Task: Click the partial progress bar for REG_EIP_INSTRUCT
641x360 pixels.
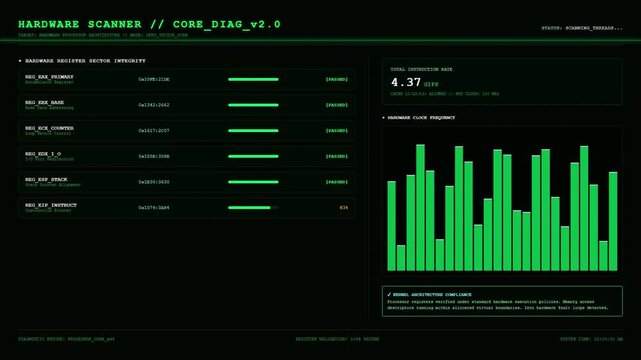Action: 253,208
